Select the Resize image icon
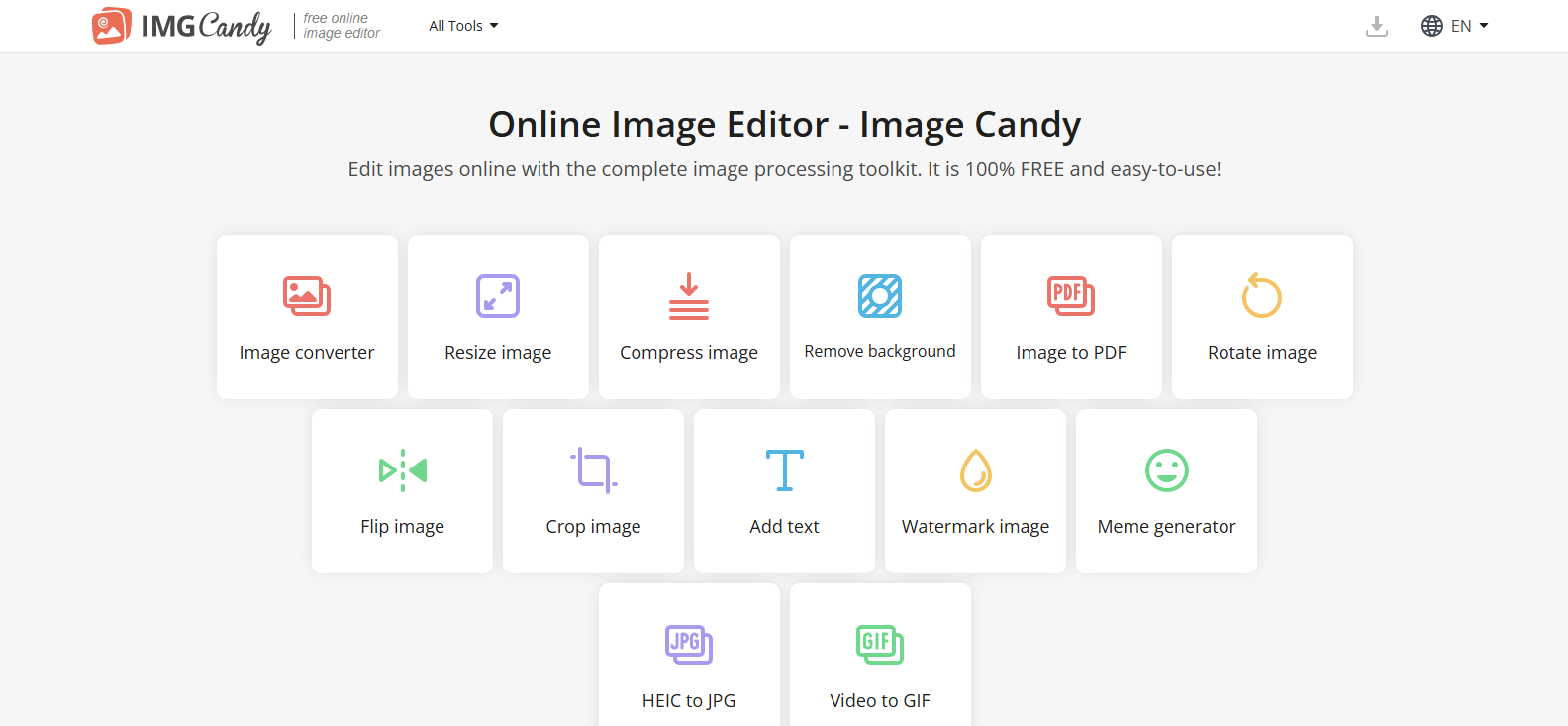This screenshot has height=726, width=1568. click(x=498, y=296)
